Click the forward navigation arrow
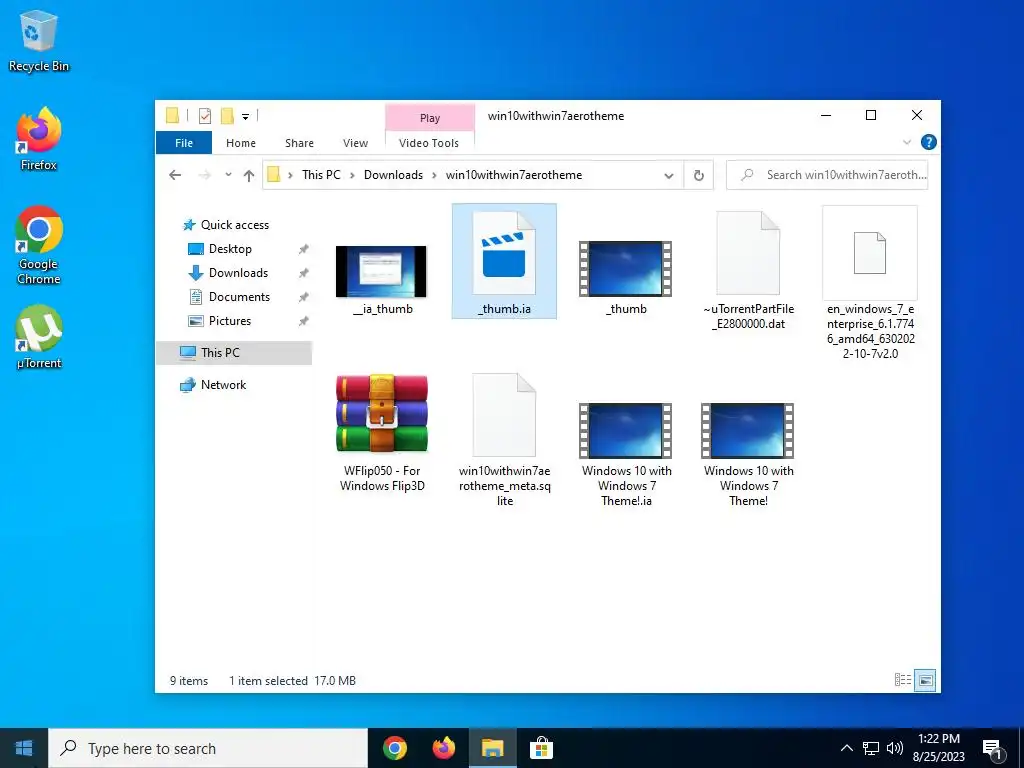 click(204, 175)
